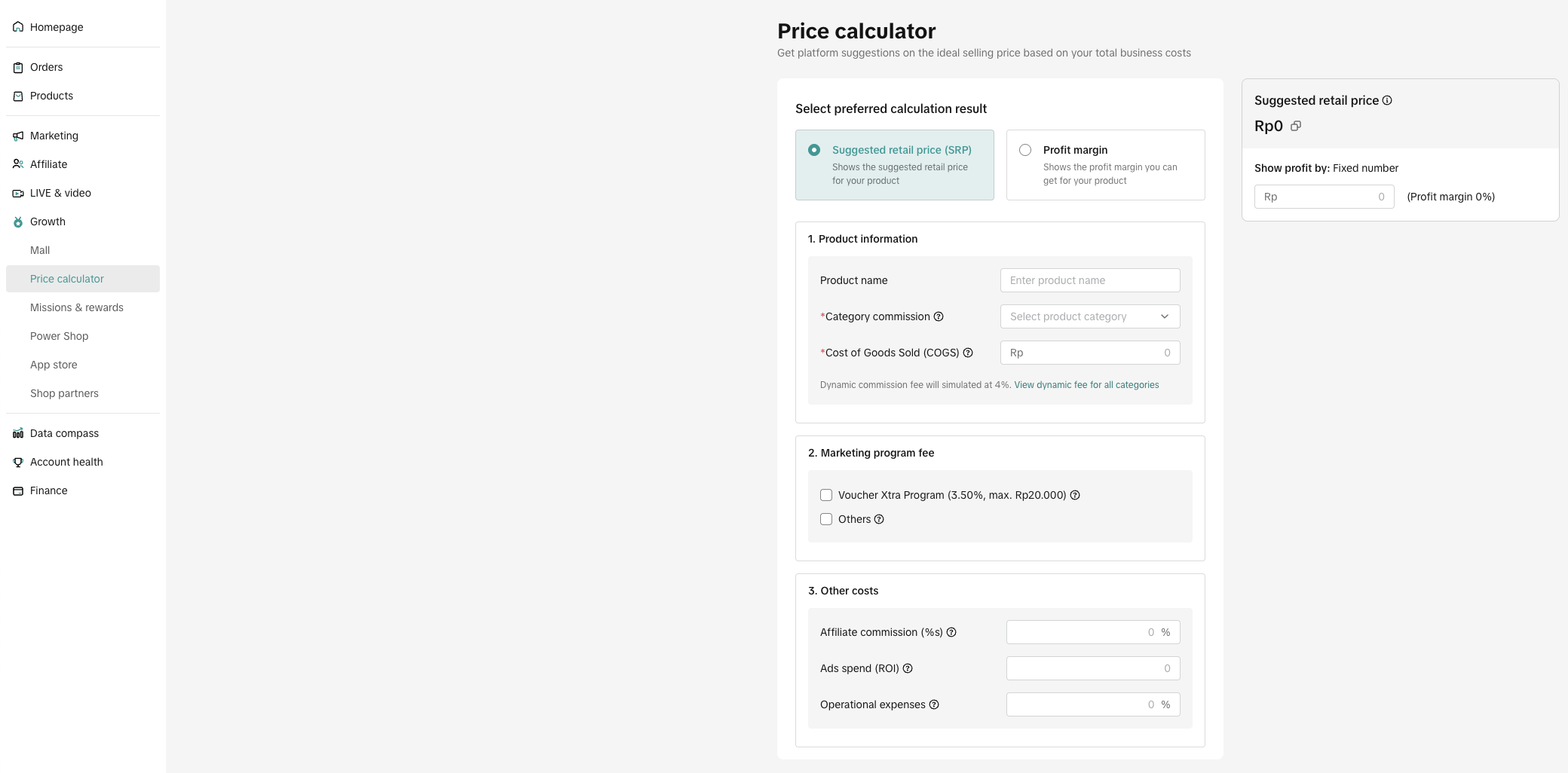Click the help icon next to Cost of Goods Sold
The width and height of the screenshot is (1568, 773).
coord(968,353)
